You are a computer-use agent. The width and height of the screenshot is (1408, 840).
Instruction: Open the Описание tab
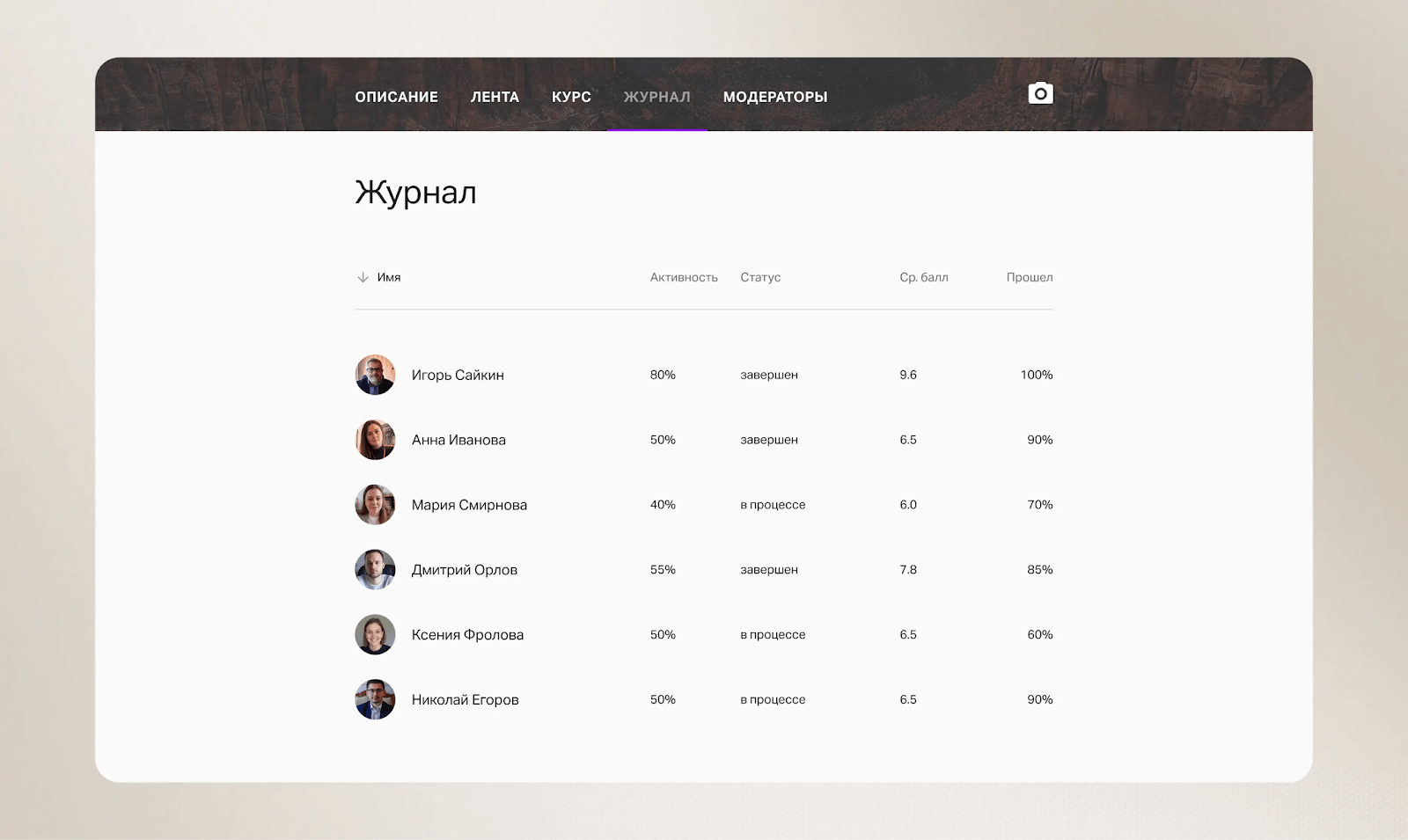[396, 97]
